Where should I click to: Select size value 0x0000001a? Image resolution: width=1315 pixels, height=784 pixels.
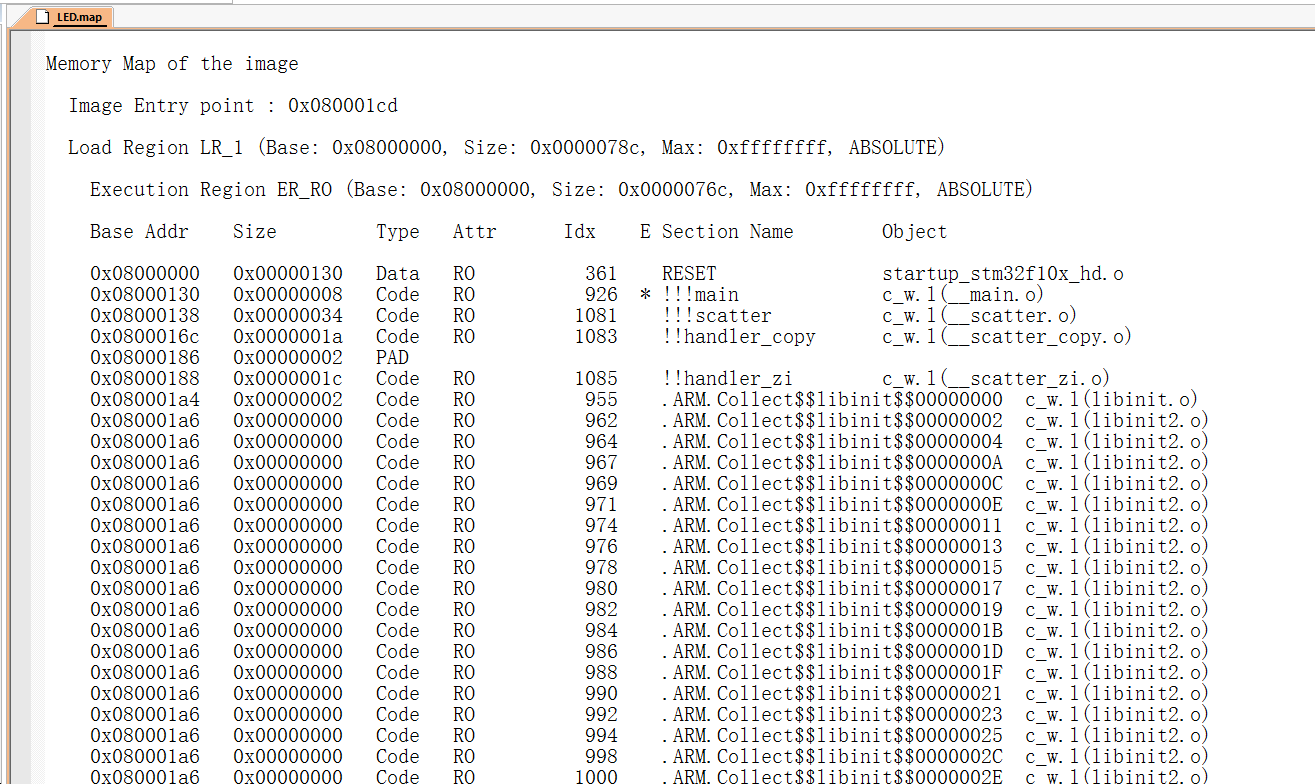(288, 337)
